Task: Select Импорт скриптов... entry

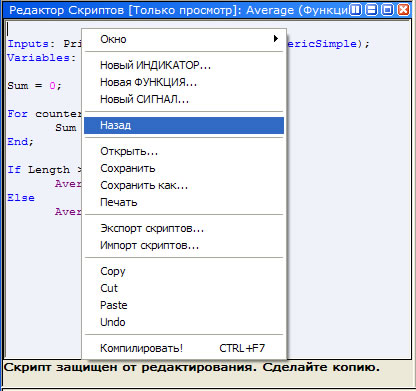Action: click(184, 245)
